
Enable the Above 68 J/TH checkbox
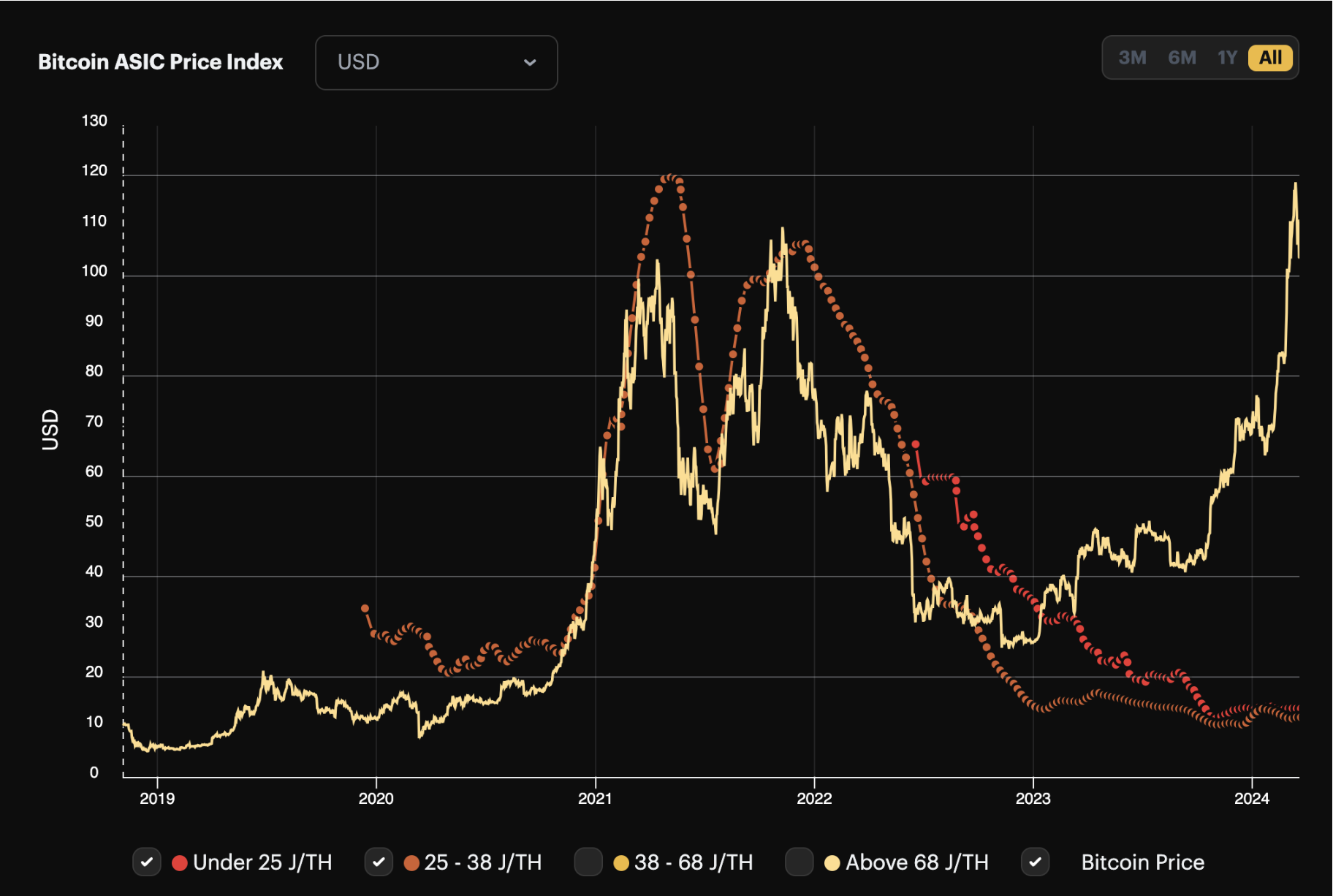pos(799,862)
